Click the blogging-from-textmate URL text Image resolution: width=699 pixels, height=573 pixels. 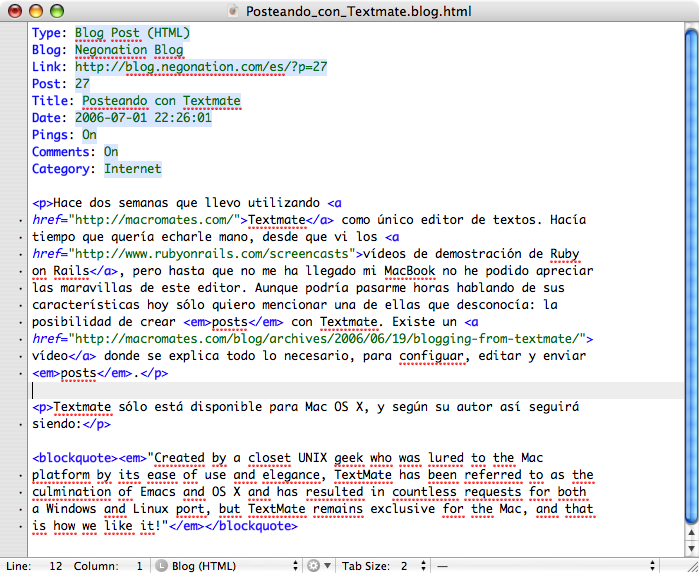click(x=327, y=339)
